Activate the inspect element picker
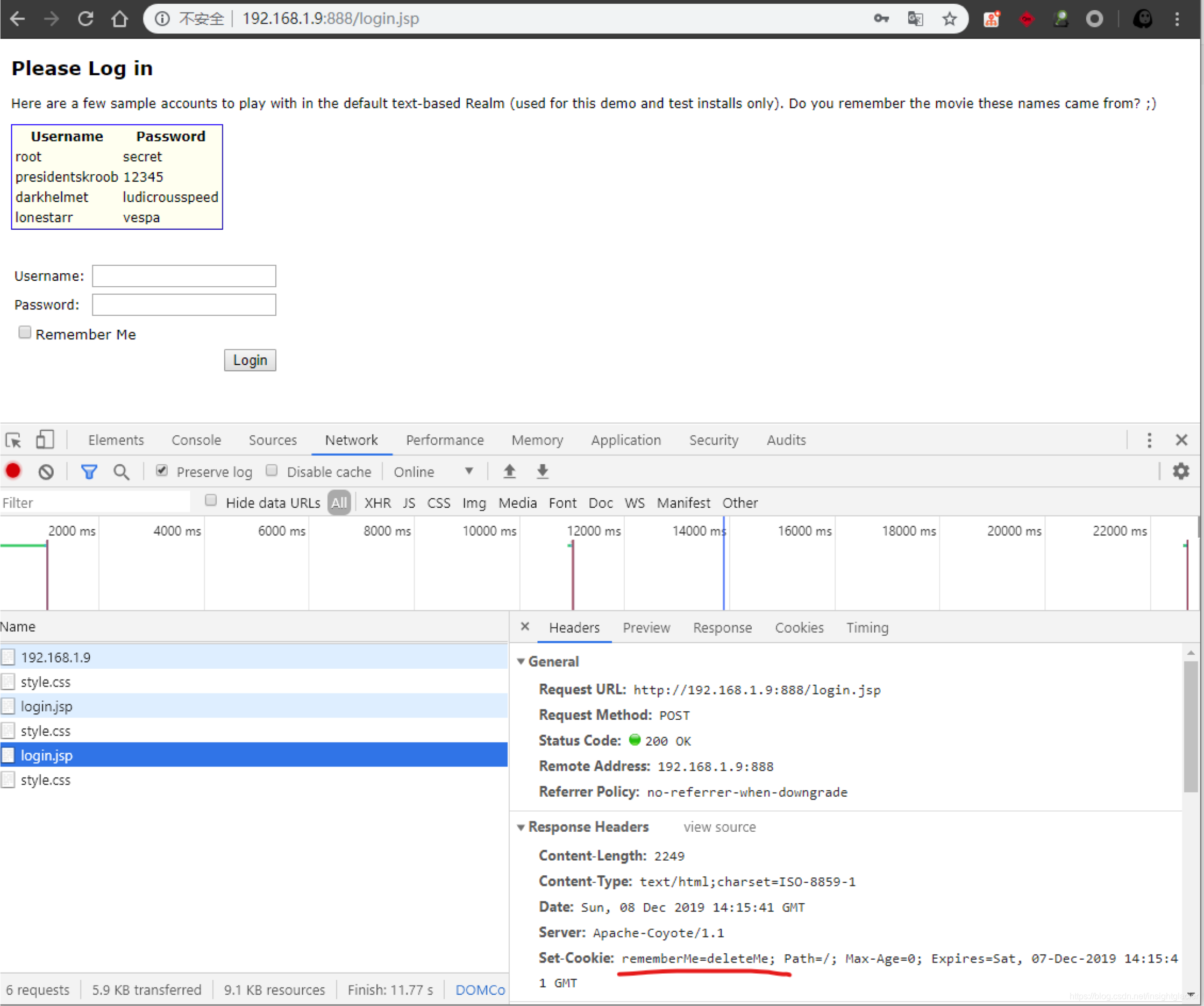The width and height of the screenshot is (1204, 1006). [x=13, y=440]
